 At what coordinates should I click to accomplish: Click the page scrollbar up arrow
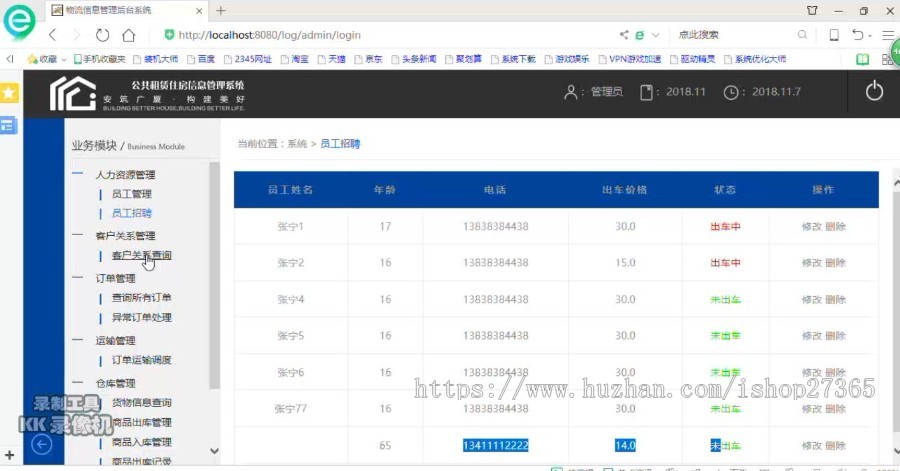tap(896, 182)
